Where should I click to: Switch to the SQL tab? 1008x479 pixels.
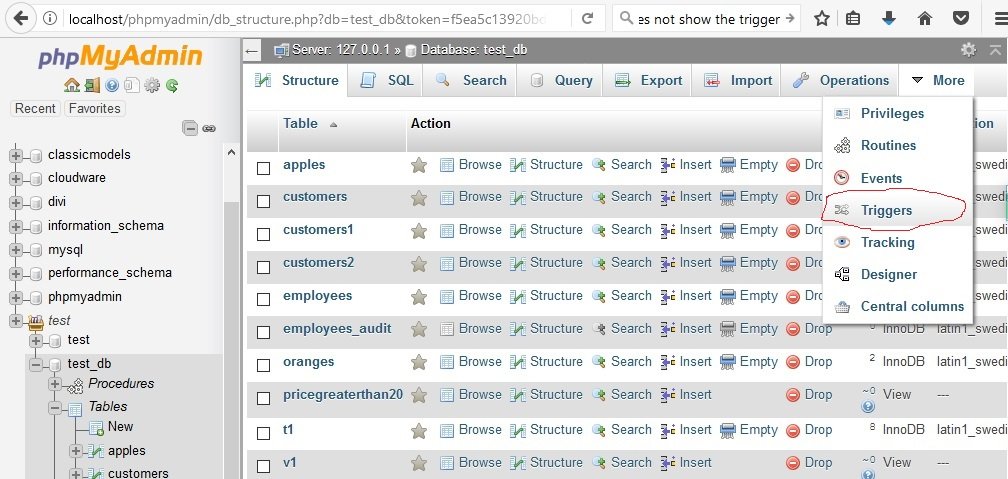point(386,81)
